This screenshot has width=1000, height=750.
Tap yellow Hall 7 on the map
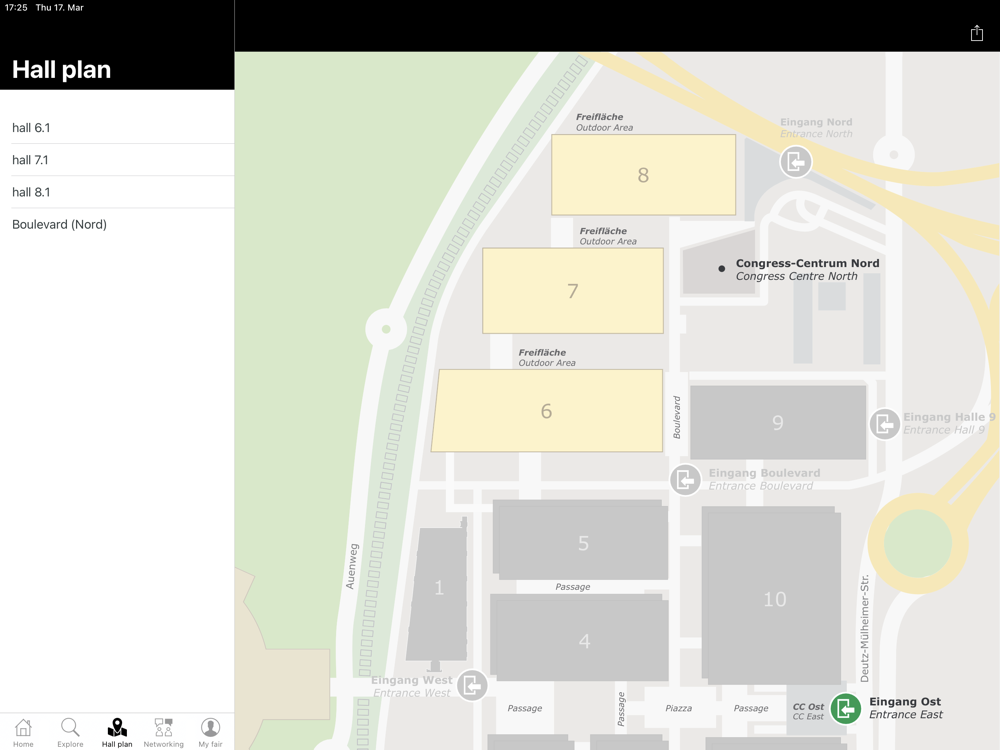click(572, 291)
